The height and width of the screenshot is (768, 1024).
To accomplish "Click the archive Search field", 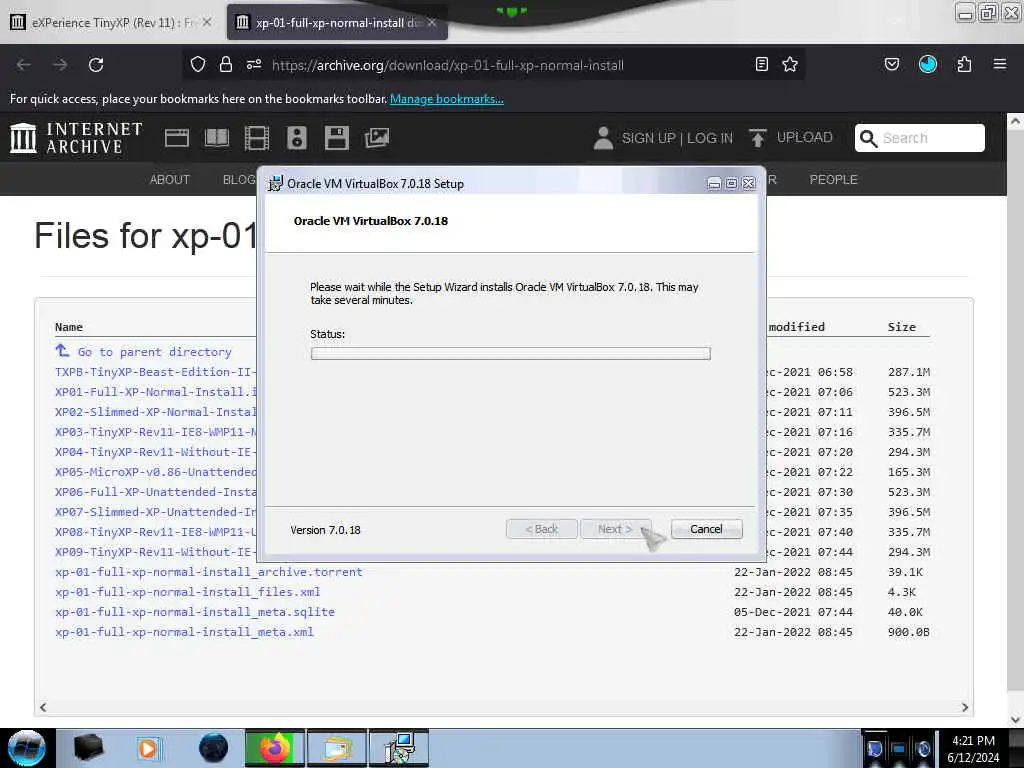I will coord(920,138).
